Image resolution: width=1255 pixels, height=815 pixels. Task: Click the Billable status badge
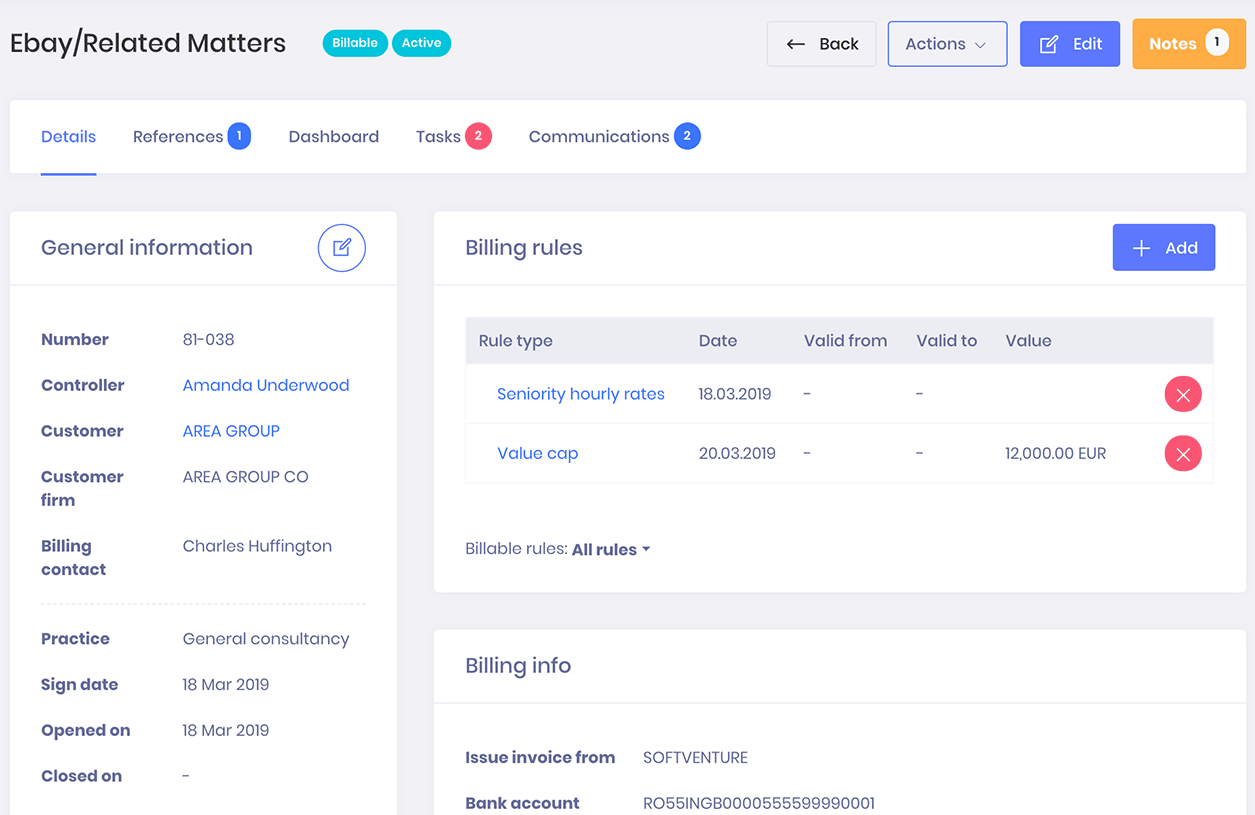[355, 43]
